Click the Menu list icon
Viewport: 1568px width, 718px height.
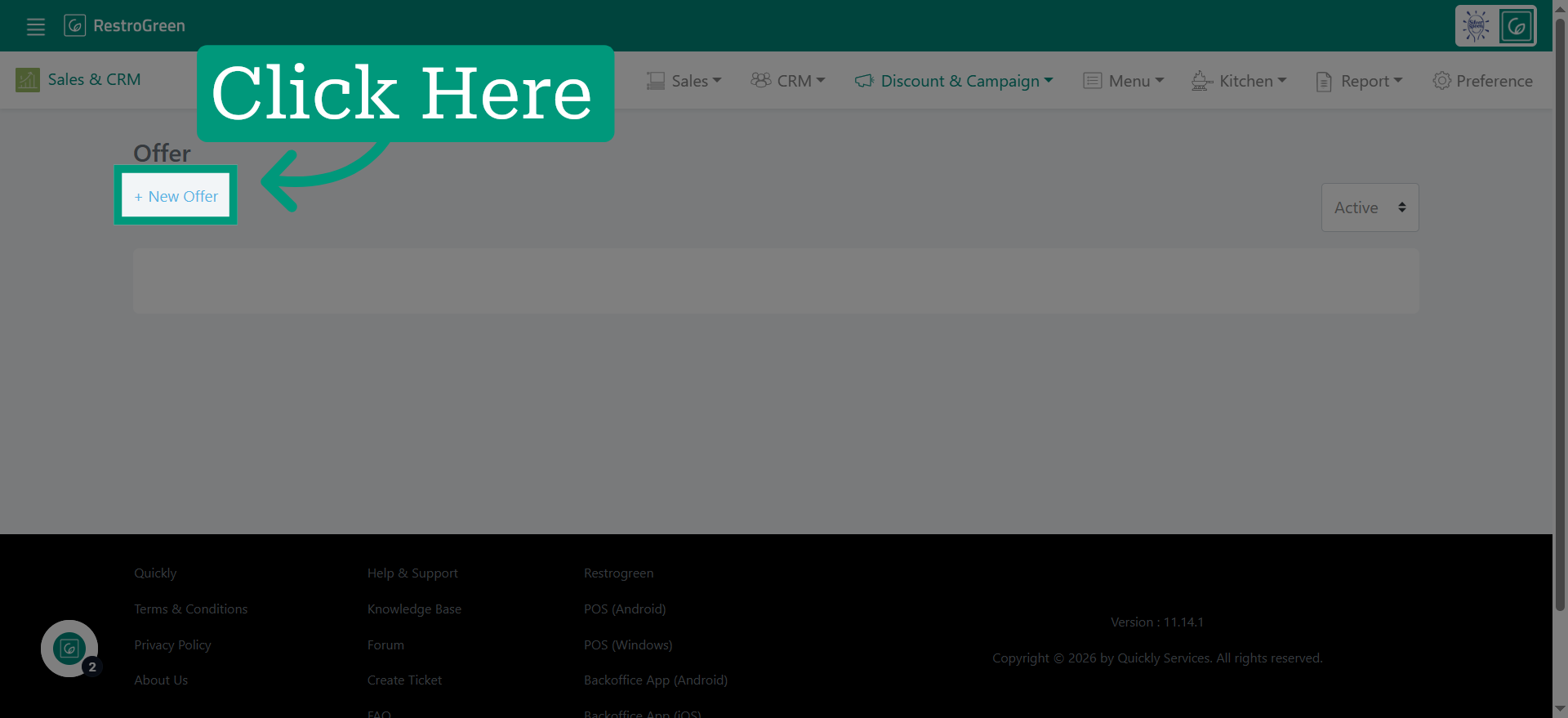(x=1092, y=81)
